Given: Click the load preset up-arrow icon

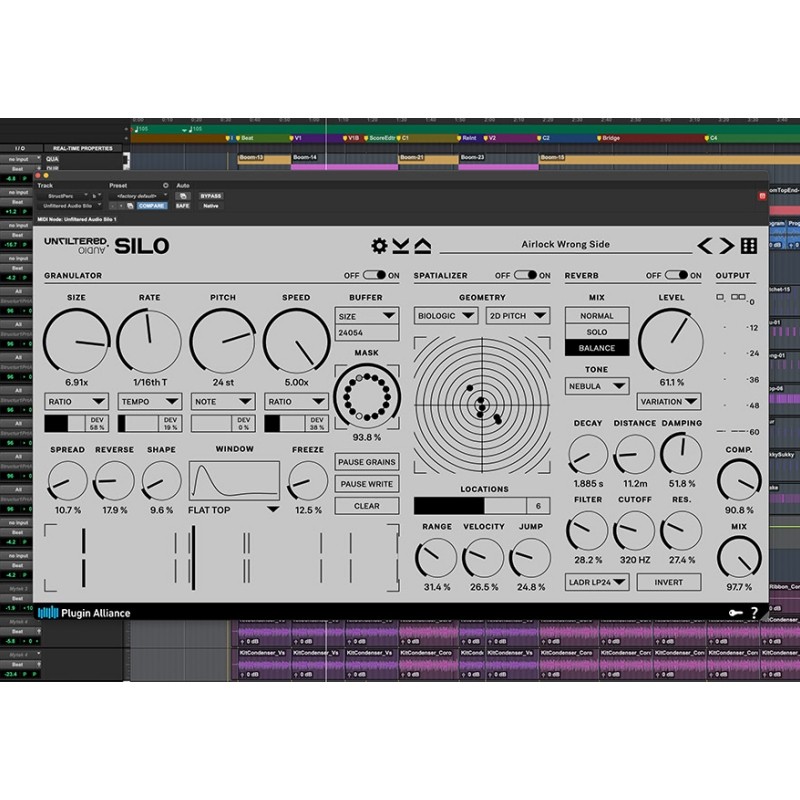Looking at the screenshot, I should click(422, 245).
